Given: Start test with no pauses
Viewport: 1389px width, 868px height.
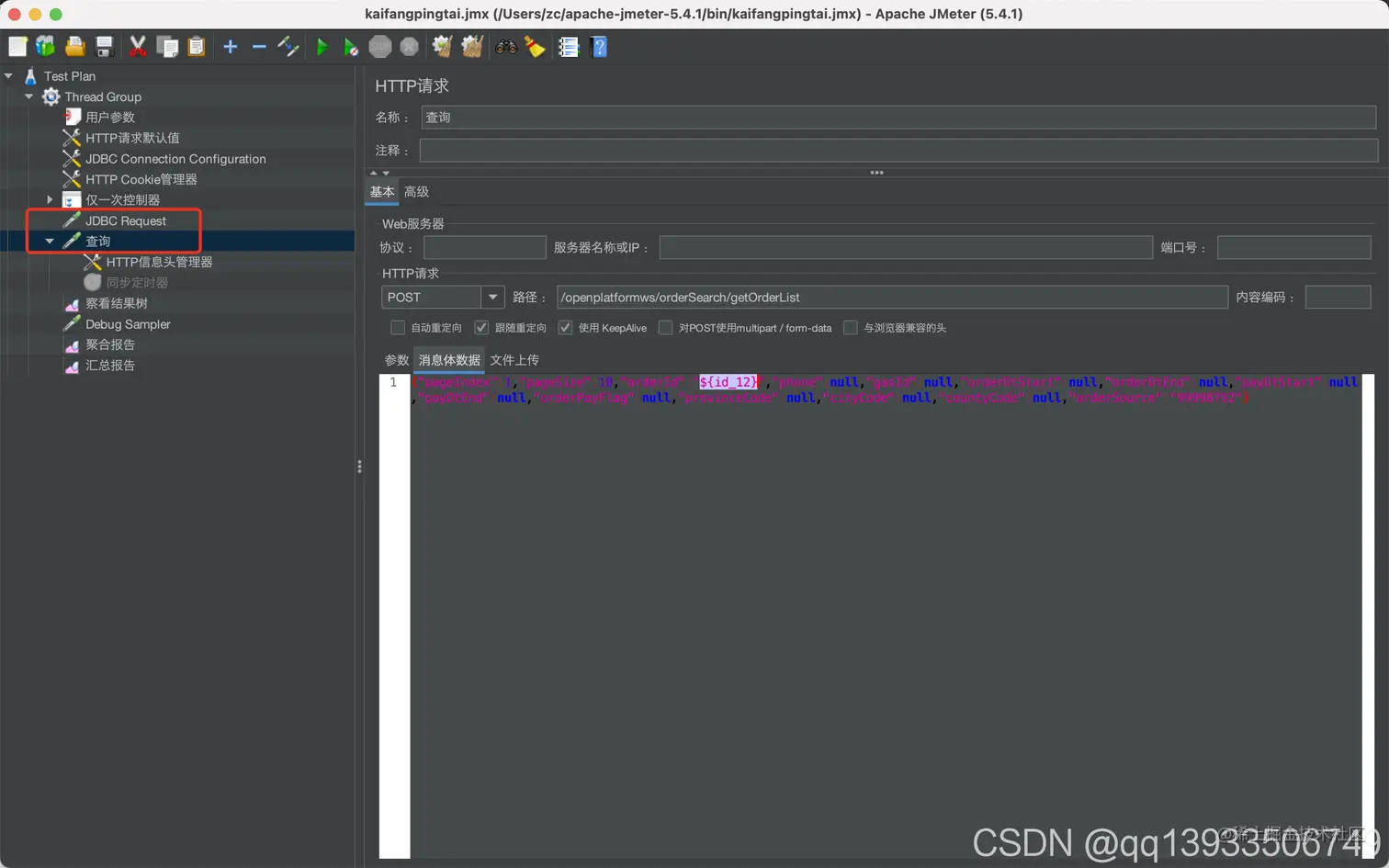Looking at the screenshot, I should tap(351, 47).
